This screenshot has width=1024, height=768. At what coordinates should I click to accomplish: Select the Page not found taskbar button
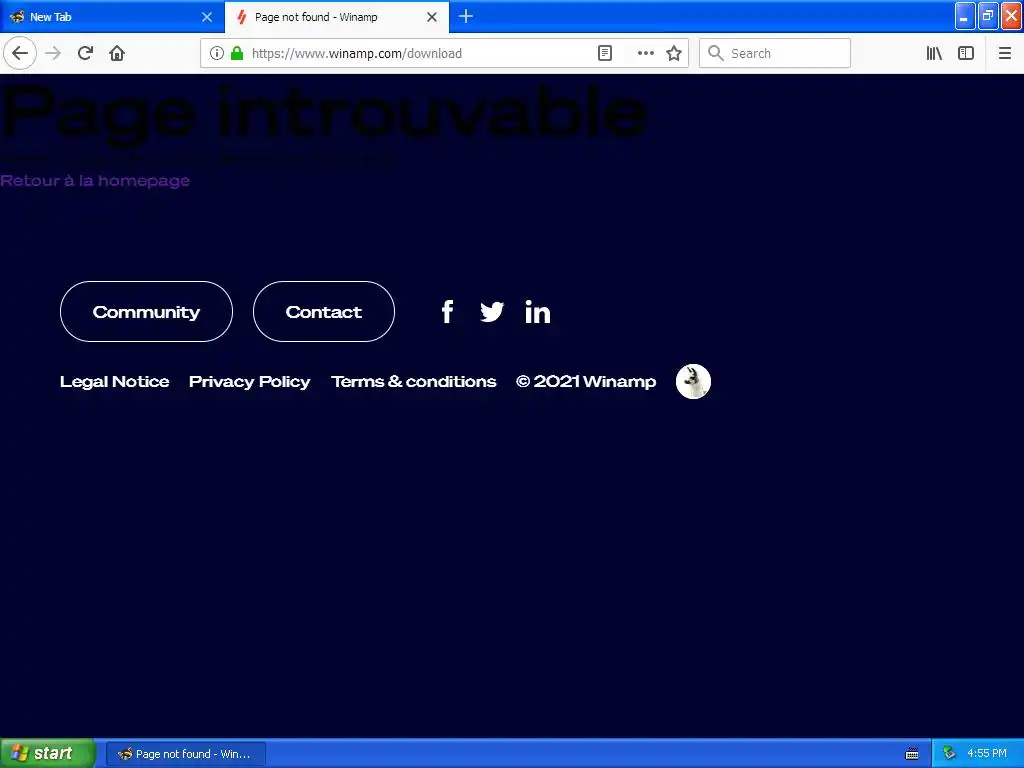pos(185,754)
